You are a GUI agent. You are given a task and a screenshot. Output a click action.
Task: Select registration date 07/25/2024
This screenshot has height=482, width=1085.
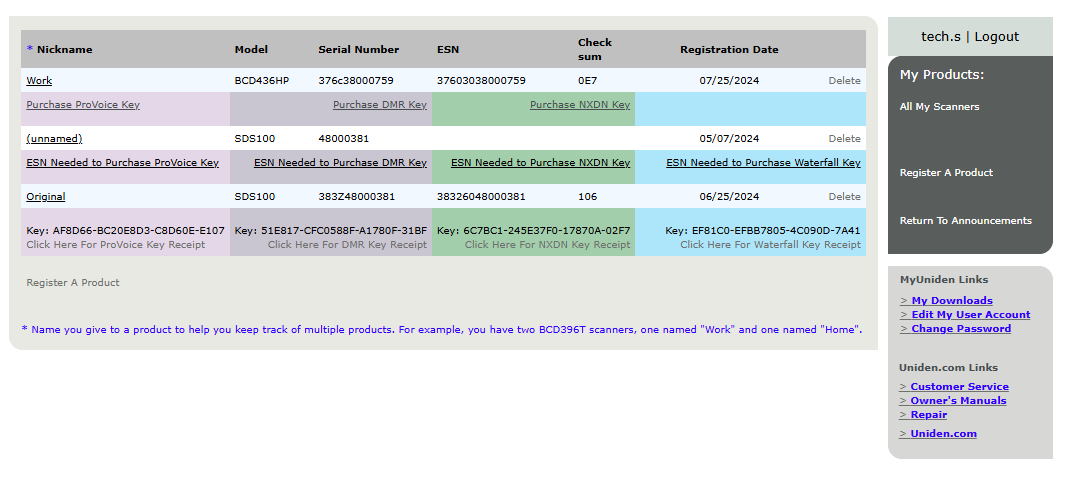tap(729, 80)
